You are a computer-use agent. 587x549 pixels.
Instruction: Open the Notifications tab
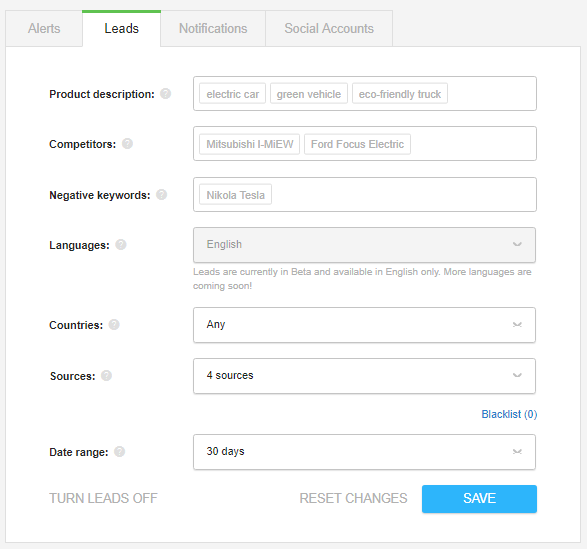tap(213, 28)
